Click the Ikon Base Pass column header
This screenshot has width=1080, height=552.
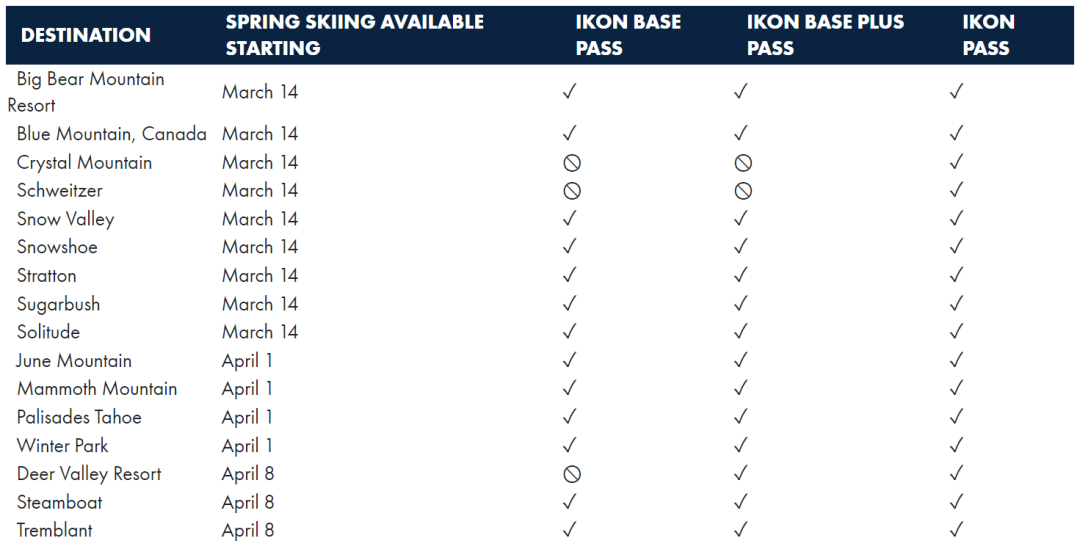tap(628, 35)
